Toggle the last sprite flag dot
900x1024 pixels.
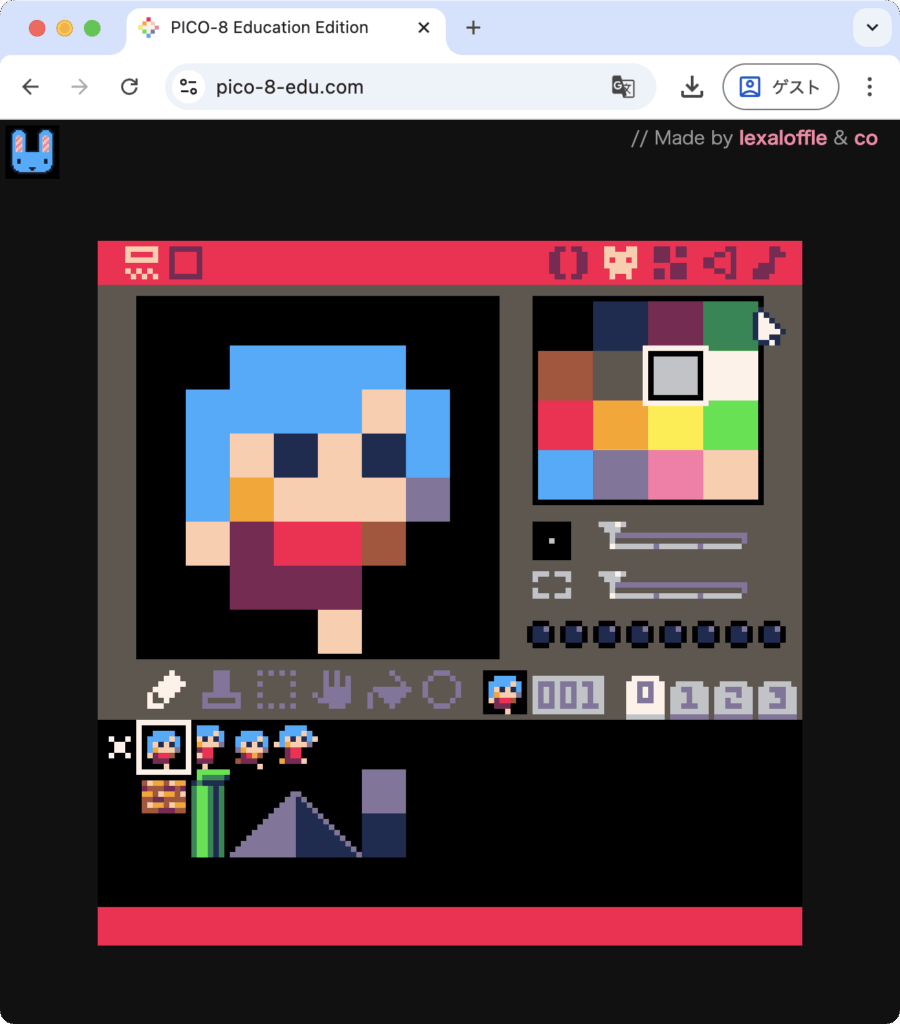771,634
